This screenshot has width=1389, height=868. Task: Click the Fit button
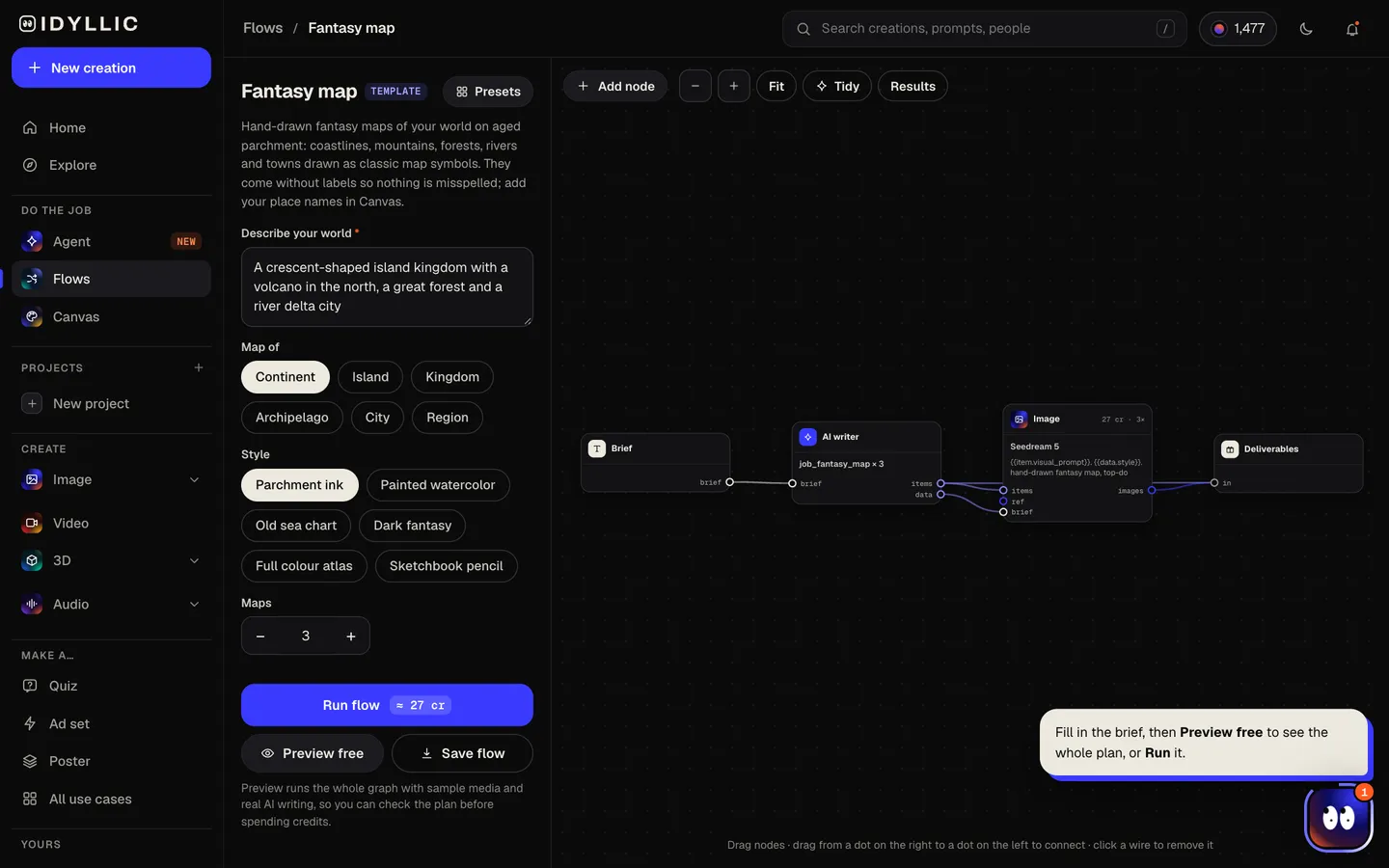click(776, 86)
